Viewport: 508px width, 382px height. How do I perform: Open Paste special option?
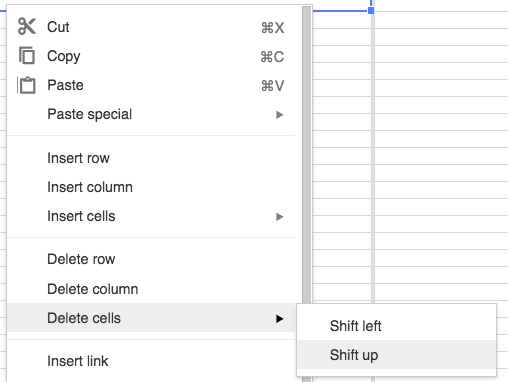[x=151, y=114]
